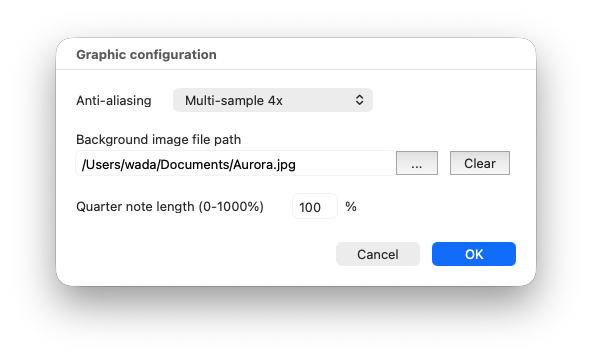Click the up-down chevron on Multi-sample 4x
Viewport: 592px width, 360px height.
pos(359,100)
